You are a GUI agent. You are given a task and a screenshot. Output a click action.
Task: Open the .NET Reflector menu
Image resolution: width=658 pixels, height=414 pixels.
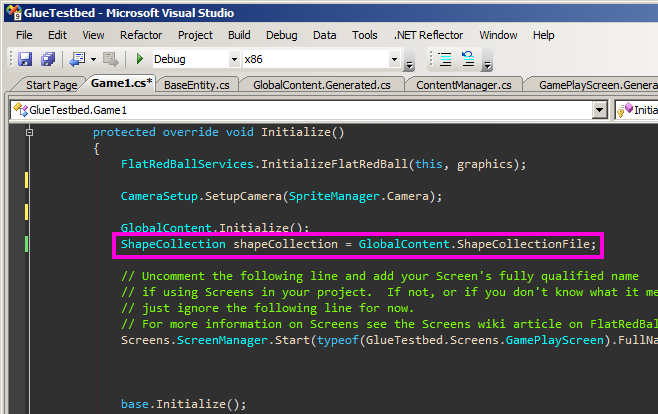[x=428, y=35]
